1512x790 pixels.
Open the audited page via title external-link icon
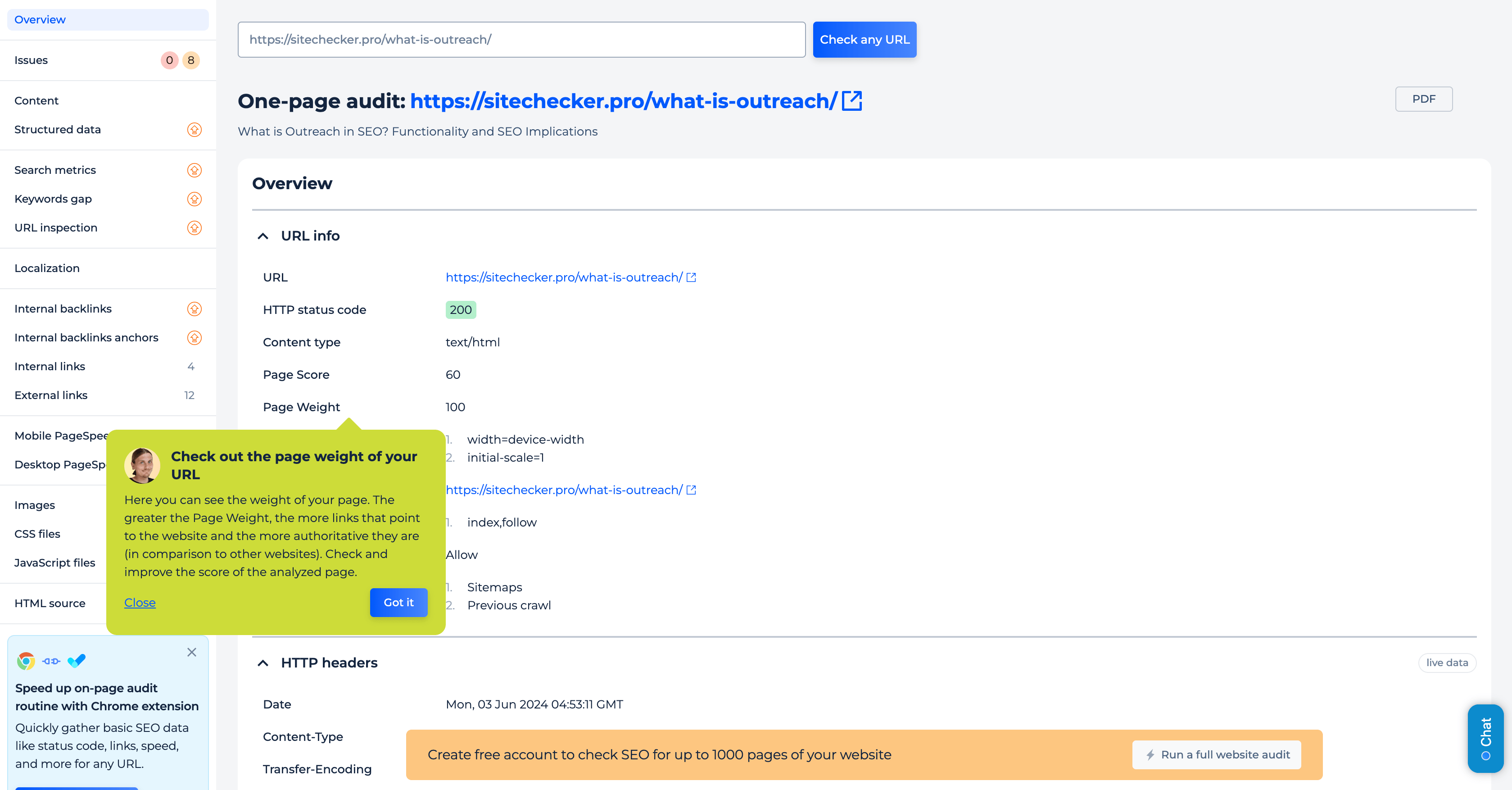(851, 101)
